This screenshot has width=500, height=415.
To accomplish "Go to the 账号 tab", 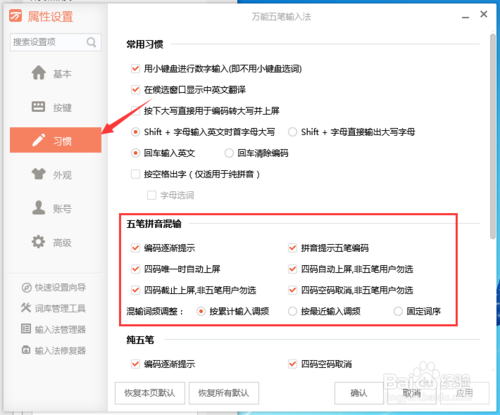I will 55,208.
